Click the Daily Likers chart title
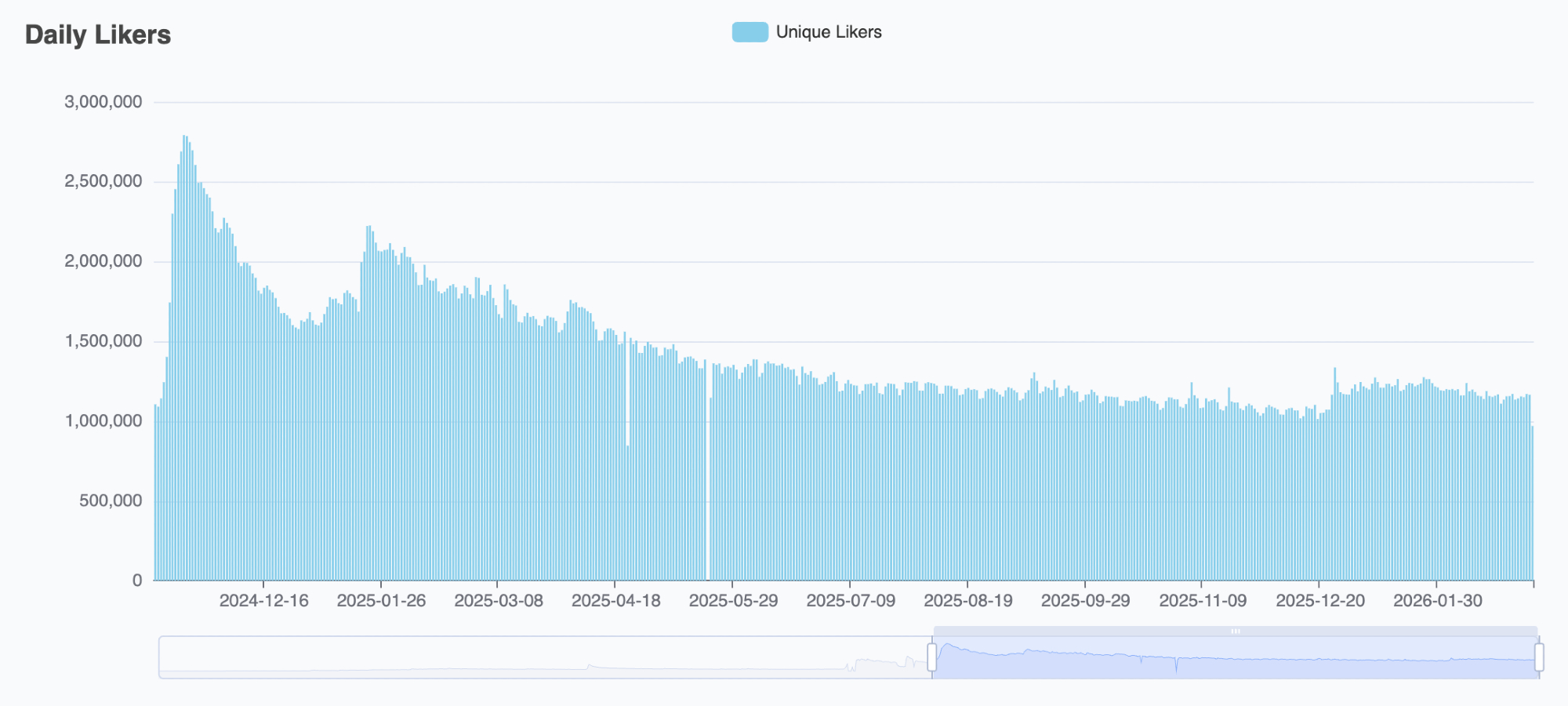The image size is (1568, 706). point(98,35)
